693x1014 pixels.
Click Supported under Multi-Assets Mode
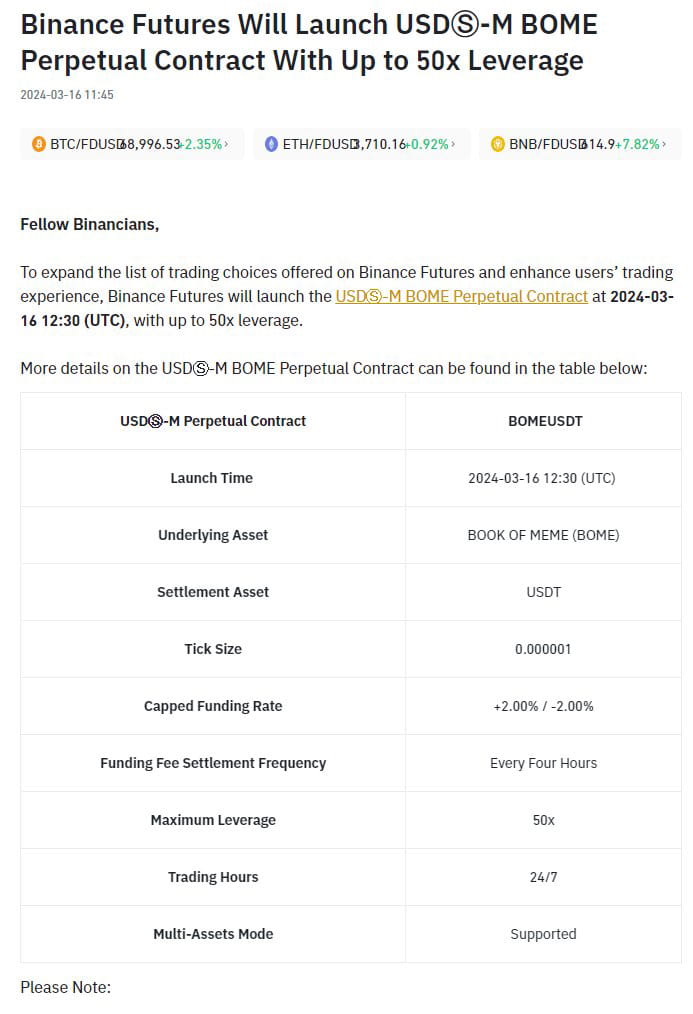click(544, 934)
